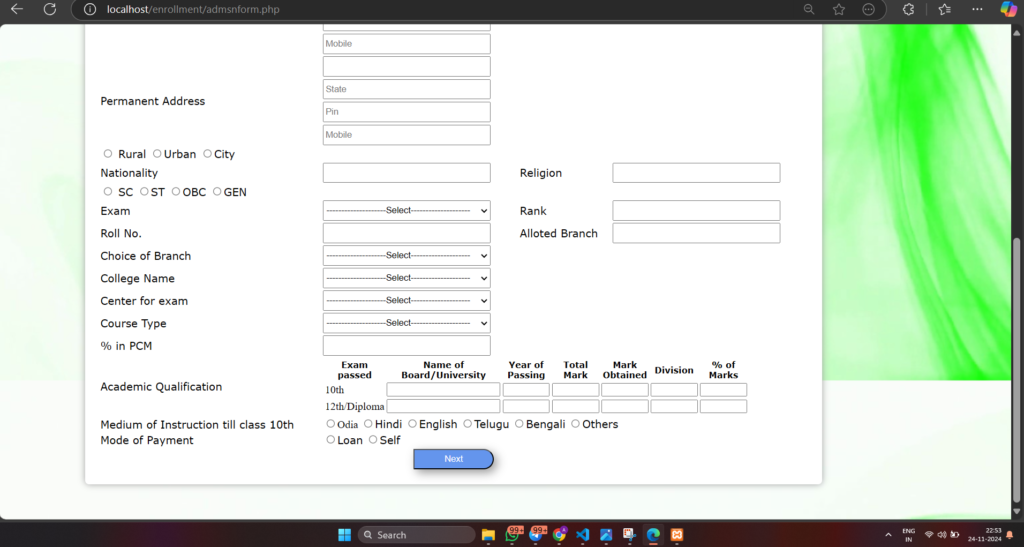Select the Rural radio option
The image size is (1024, 547).
pyautogui.click(x=108, y=154)
